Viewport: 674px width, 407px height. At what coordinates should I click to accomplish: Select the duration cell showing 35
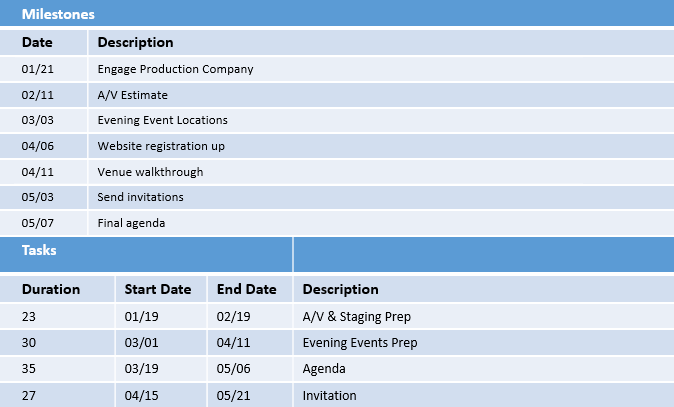pos(29,369)
